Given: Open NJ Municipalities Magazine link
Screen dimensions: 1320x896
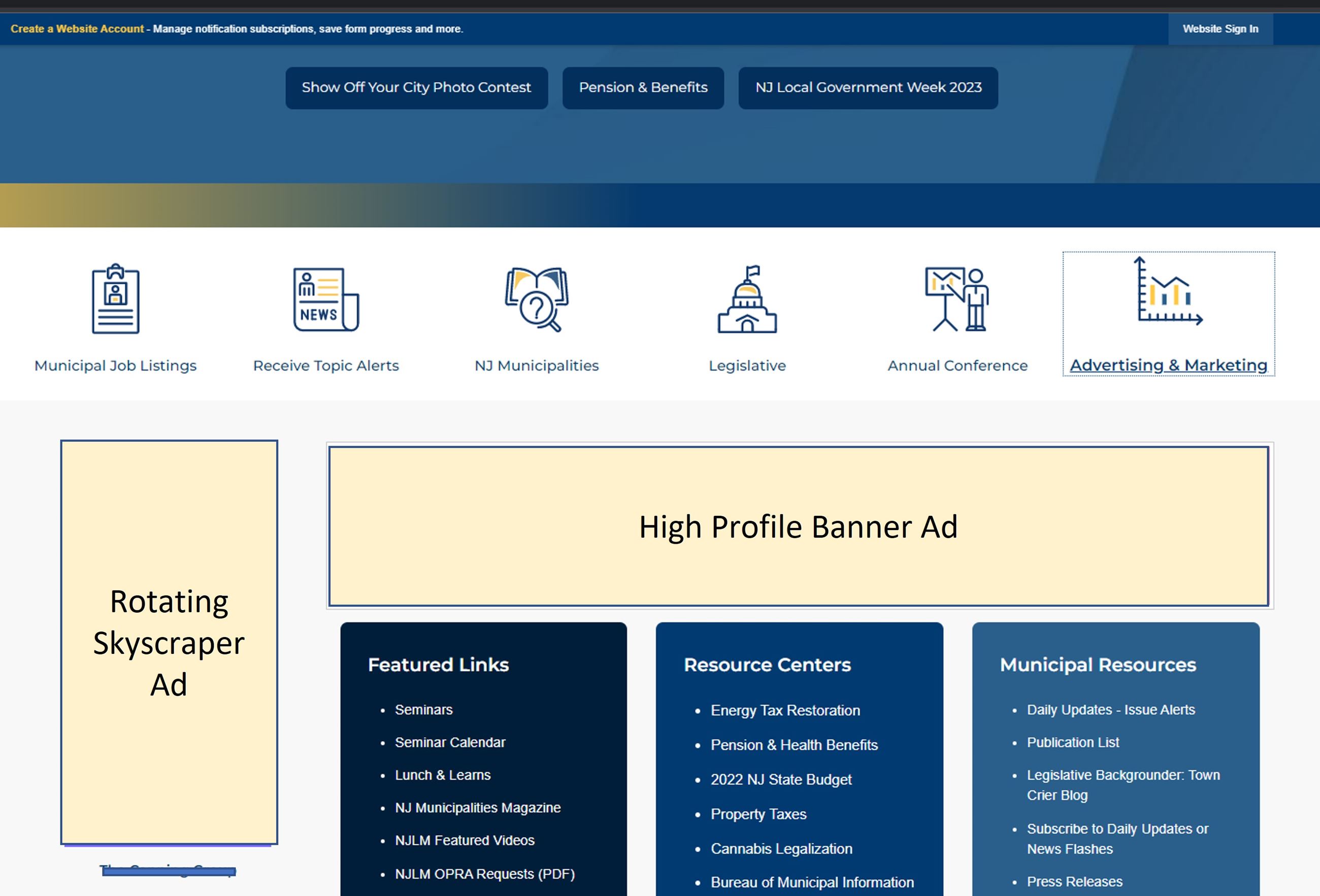Looking at the screenshot, I should (478, 808).
